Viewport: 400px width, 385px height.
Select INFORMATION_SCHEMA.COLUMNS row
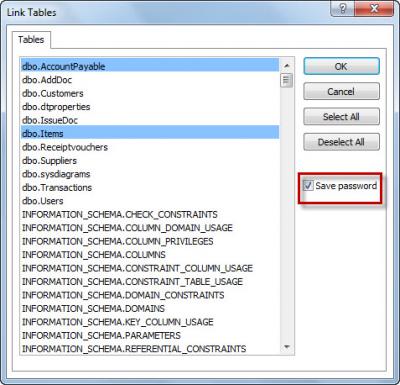[x=150, y=255]
